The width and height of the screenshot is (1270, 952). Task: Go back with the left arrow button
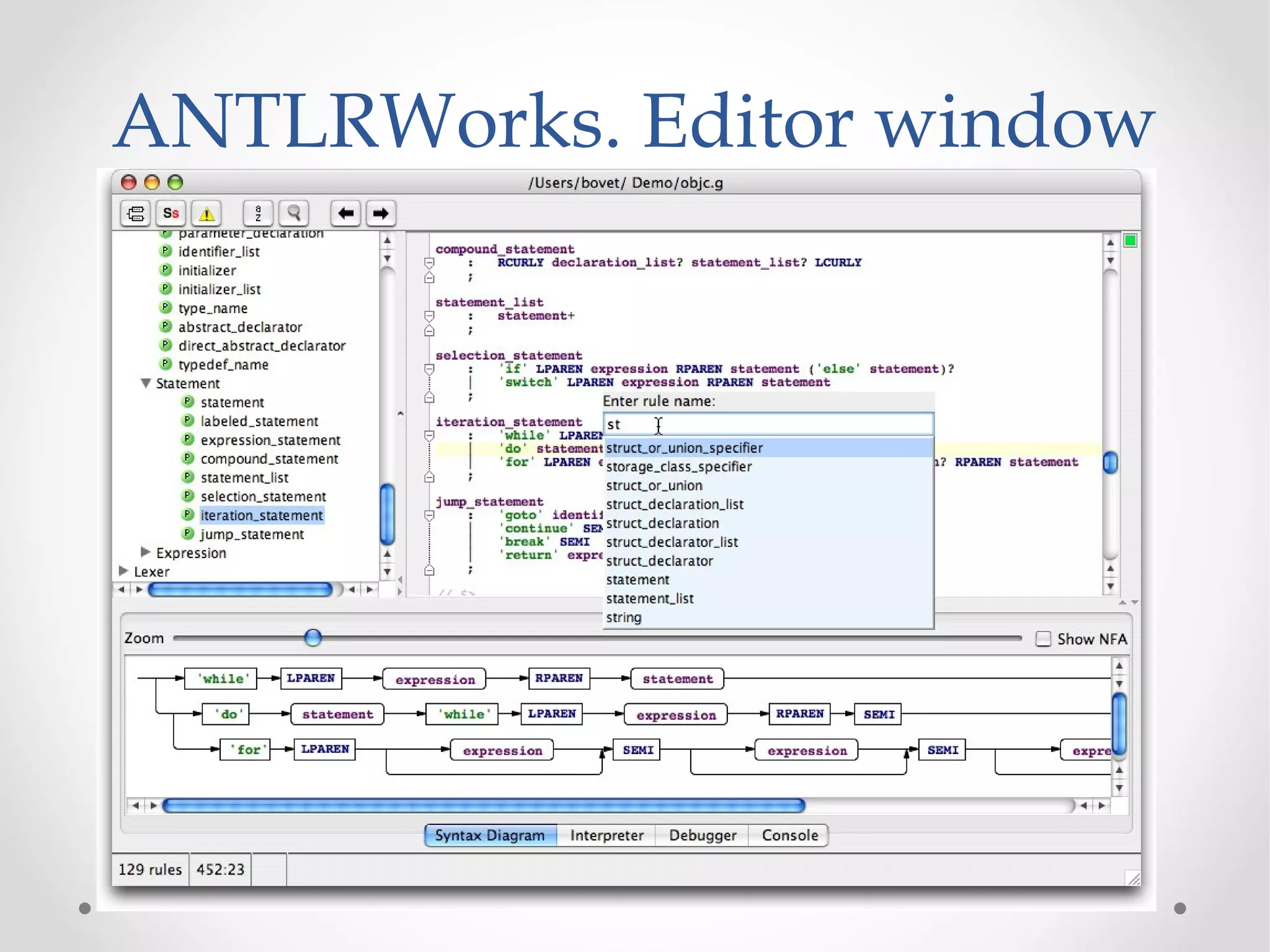click(345, 213)
